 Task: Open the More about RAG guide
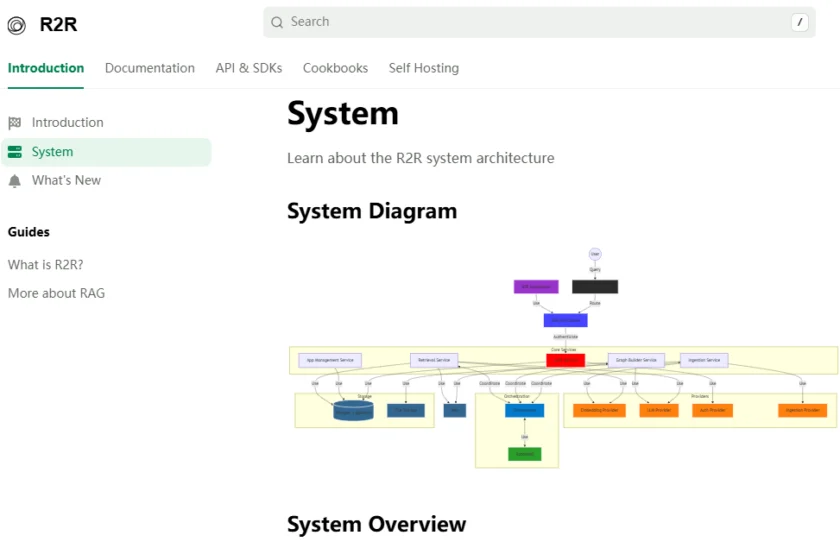click(56, 294)
